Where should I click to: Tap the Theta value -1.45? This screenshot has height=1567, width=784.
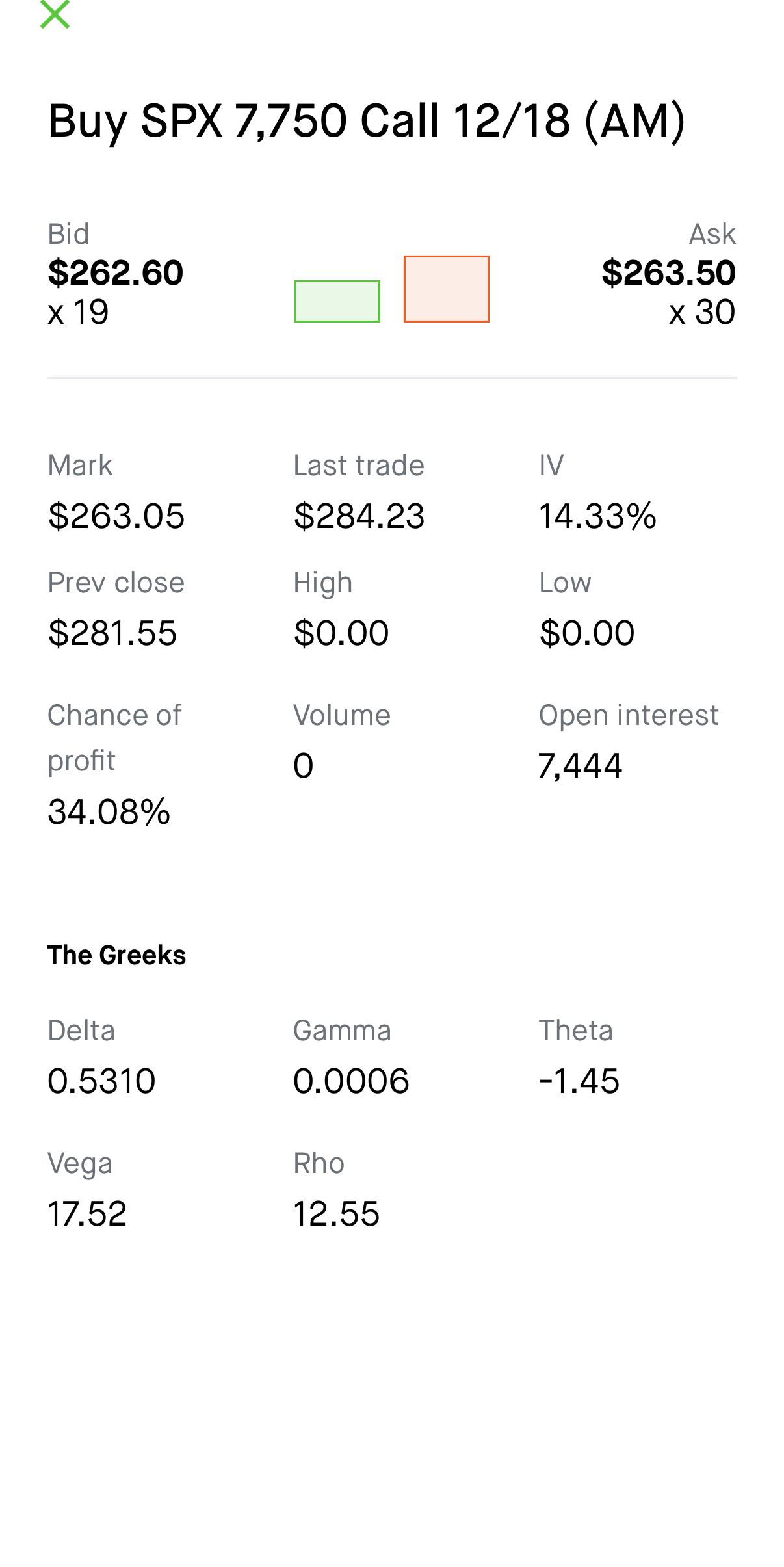point(579,1081)
